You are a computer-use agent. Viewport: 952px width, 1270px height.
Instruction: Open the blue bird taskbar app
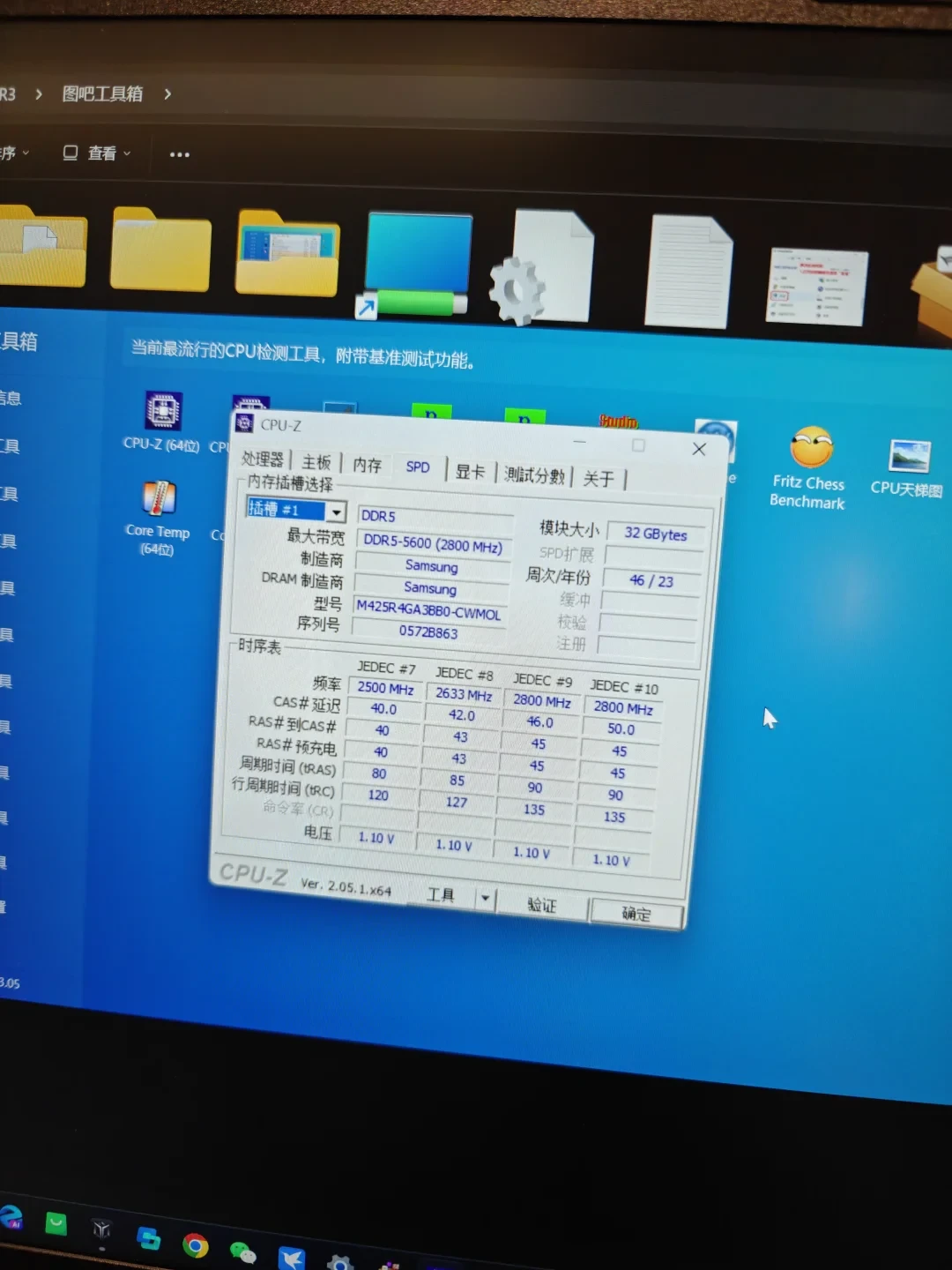pyautogui.click(x=292, y=1259)
